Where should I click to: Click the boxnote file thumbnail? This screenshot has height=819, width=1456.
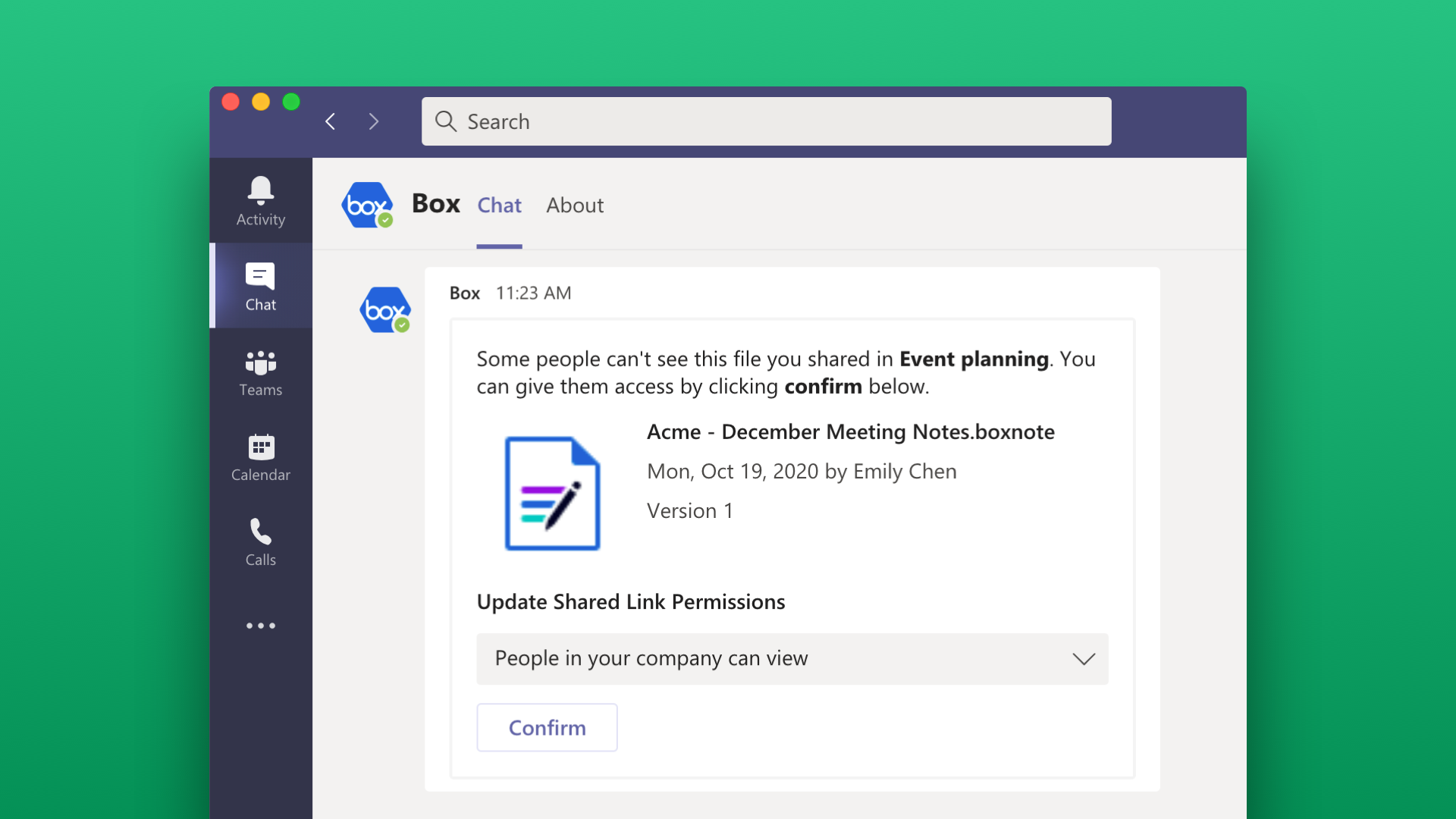[x=552, y=493]
